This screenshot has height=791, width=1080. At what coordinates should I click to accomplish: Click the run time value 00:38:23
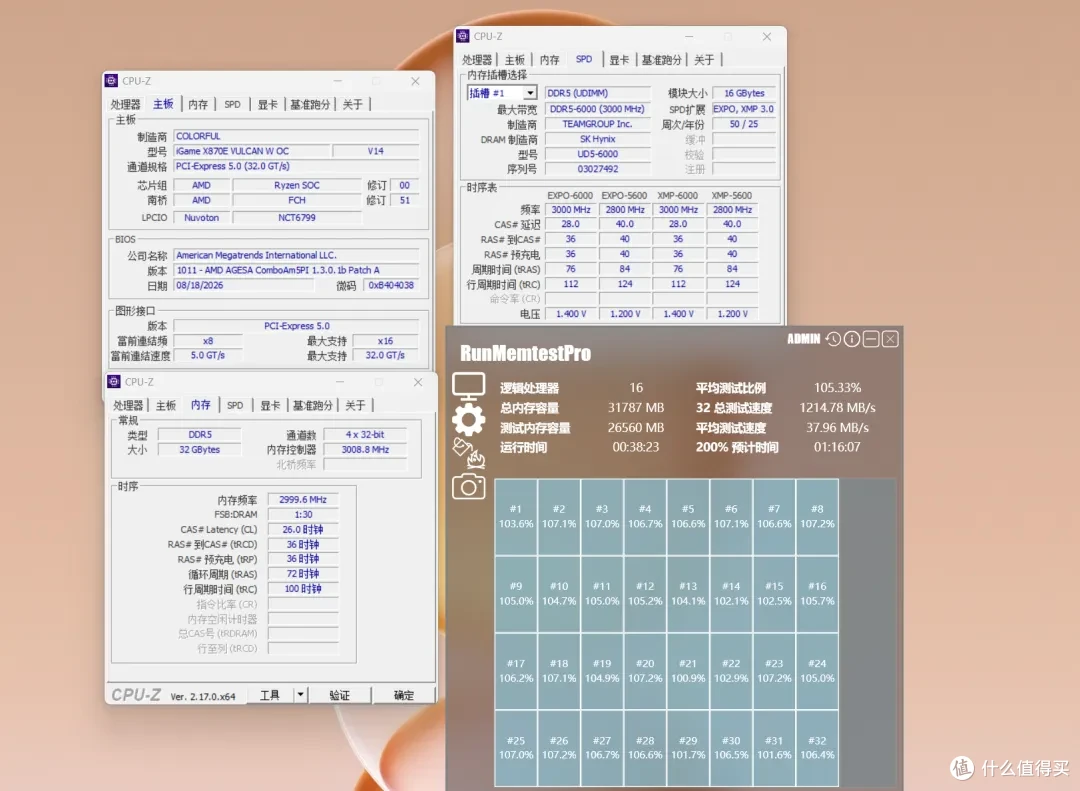636,447
